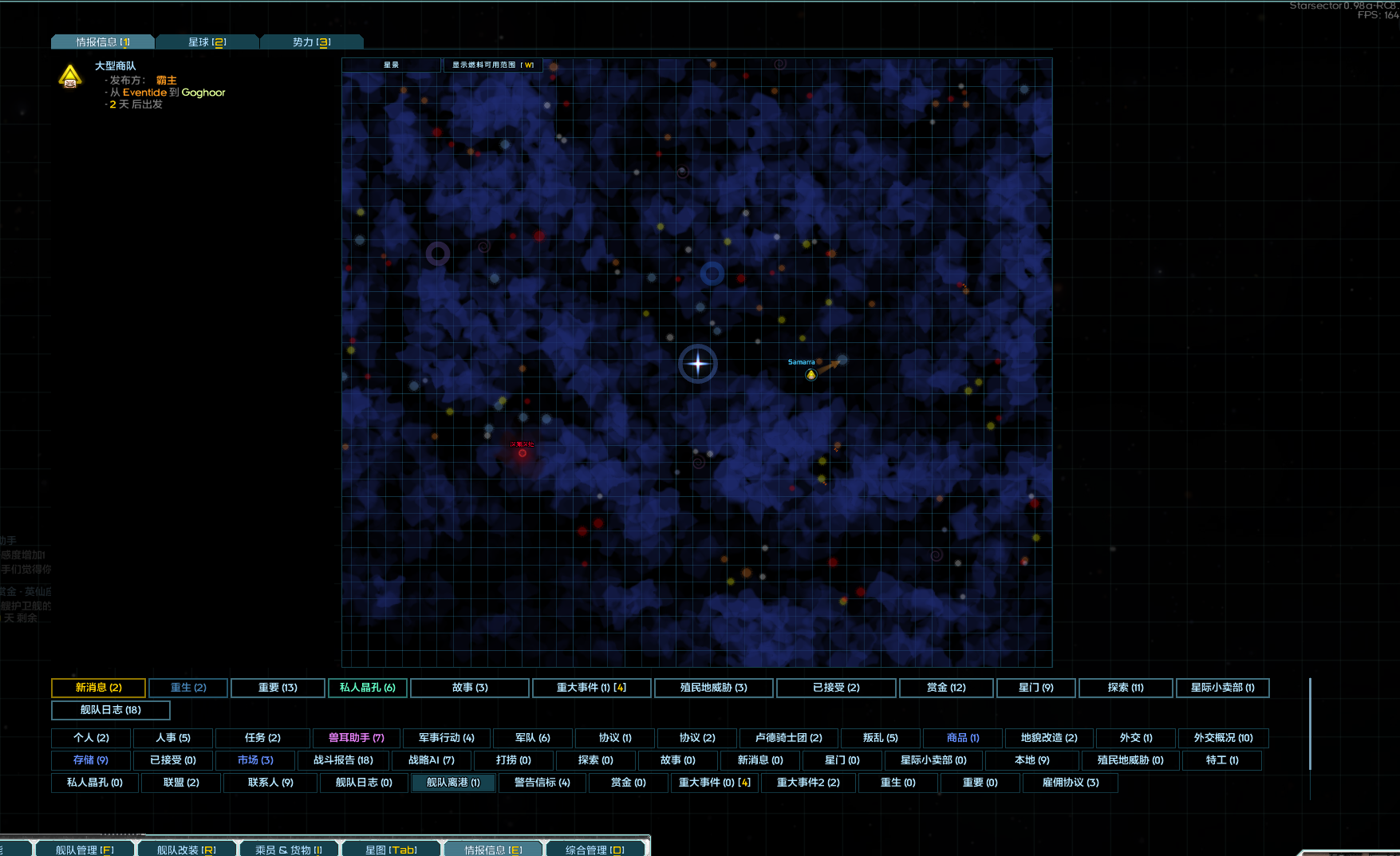Toggle the 殖民地威胁 (3) filter tag
This screenshot has height=856, width=1400.
tap(714, 688)
